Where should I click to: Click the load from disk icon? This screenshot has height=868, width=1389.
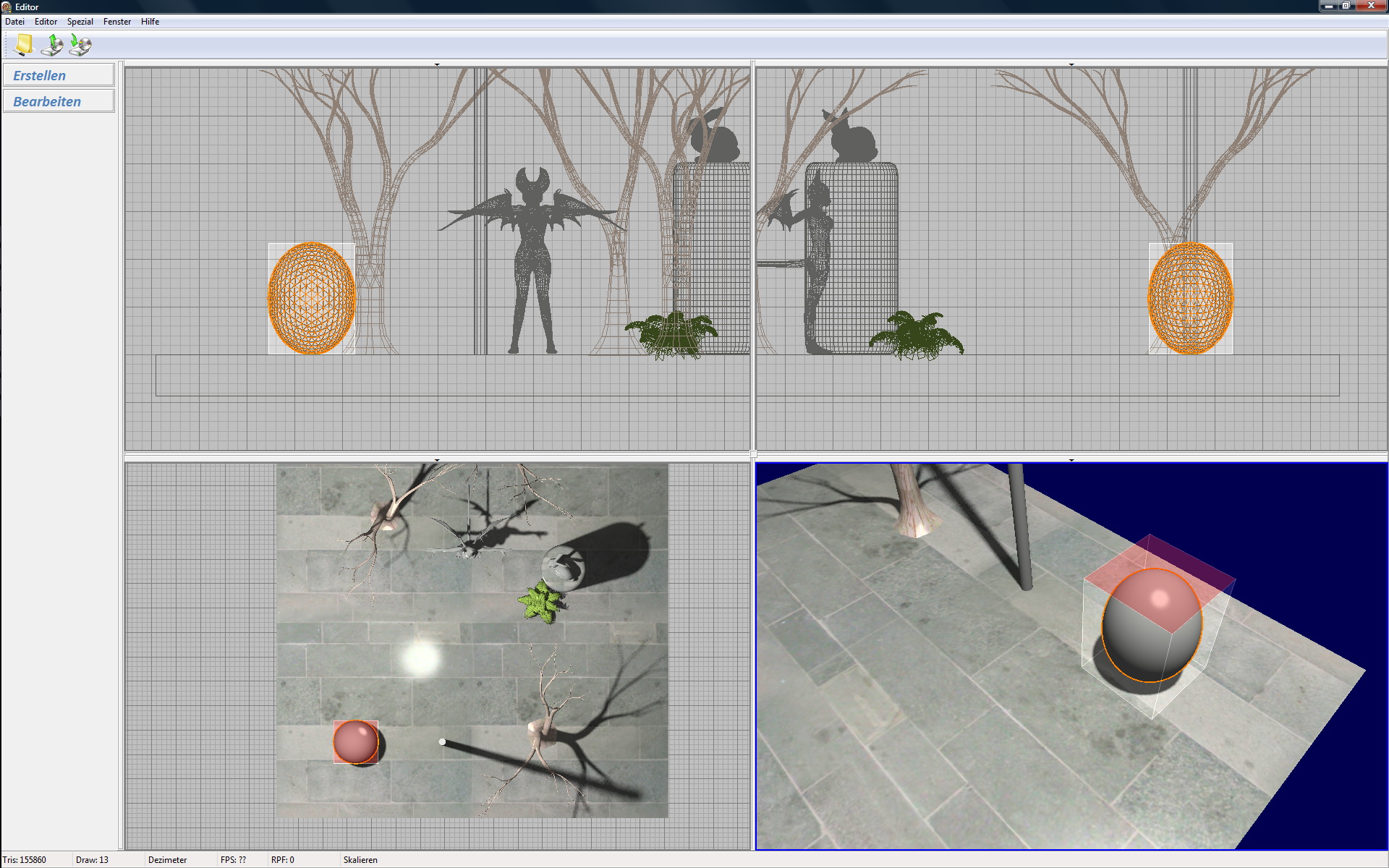[52, 45]
